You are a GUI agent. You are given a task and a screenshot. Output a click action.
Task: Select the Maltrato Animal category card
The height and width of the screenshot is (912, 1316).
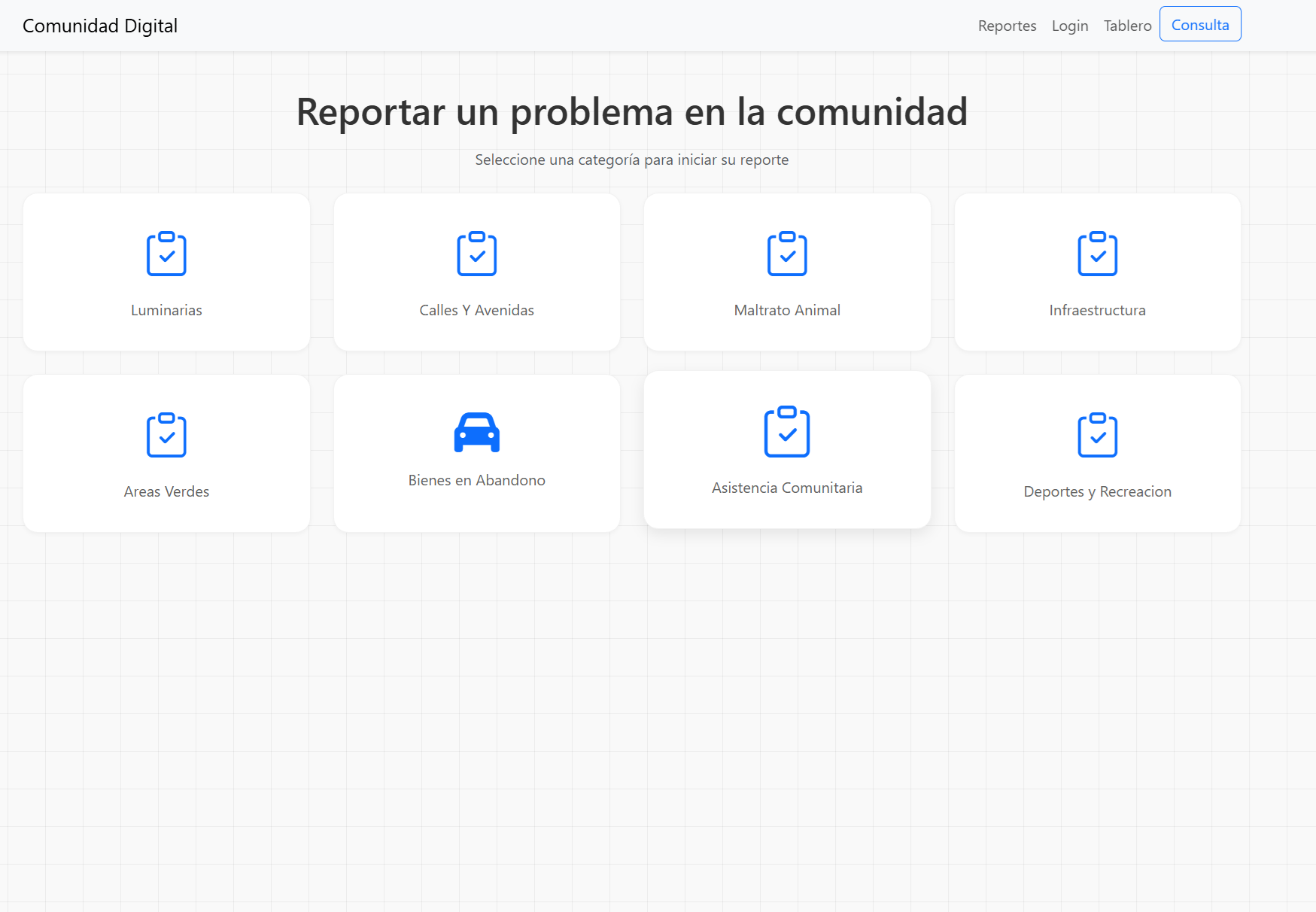(787, 272)
